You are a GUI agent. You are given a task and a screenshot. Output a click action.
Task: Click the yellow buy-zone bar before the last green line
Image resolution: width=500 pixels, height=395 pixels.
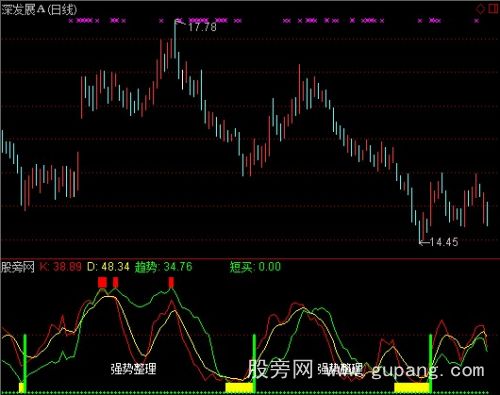coord(411,387)
